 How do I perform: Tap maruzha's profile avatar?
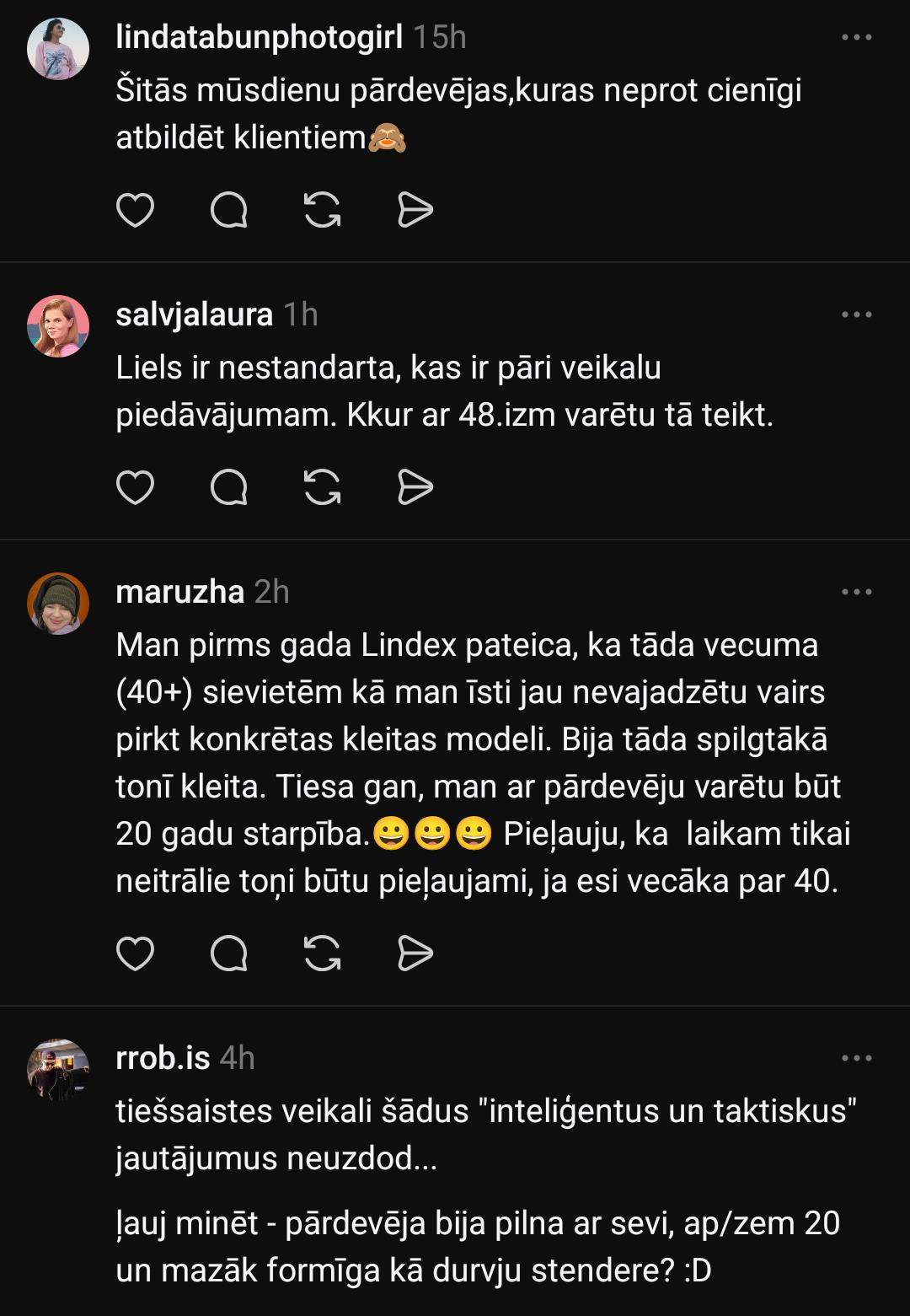point(58,604)
